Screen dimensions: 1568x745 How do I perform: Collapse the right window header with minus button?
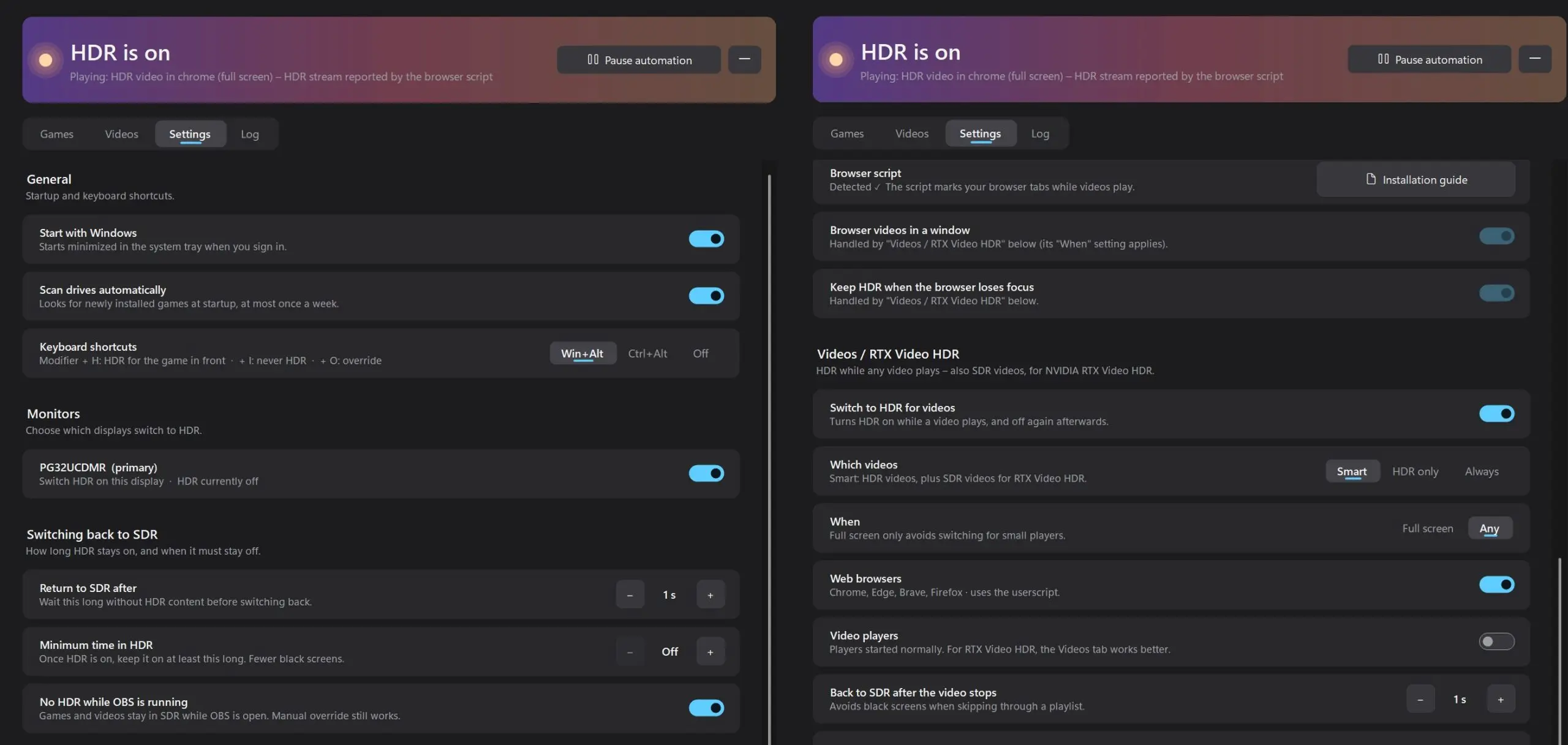coord(1535,59)
